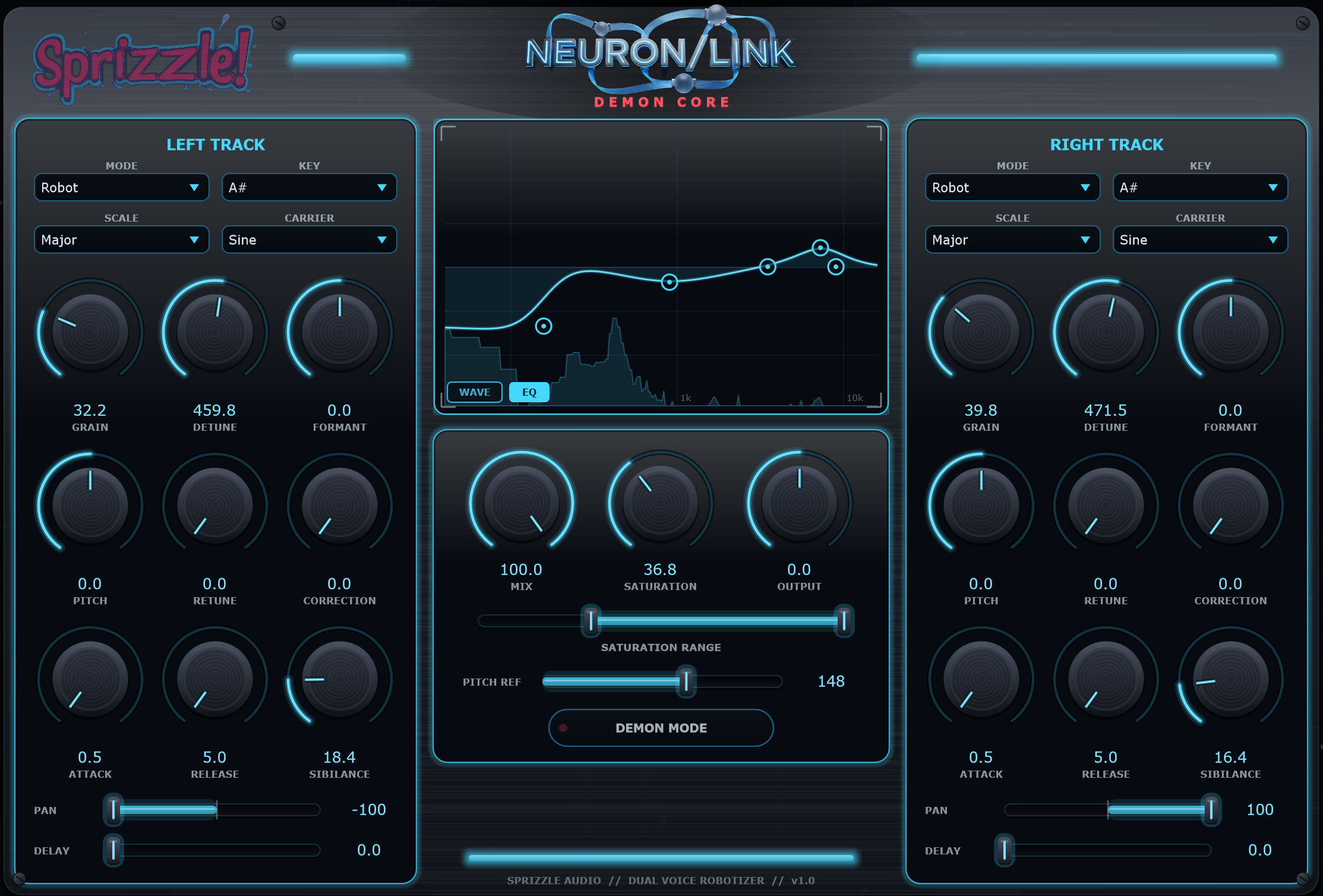Click the Right Track Pan slider handle
The image size is (1323, 896).
[x=1211, y=810]
